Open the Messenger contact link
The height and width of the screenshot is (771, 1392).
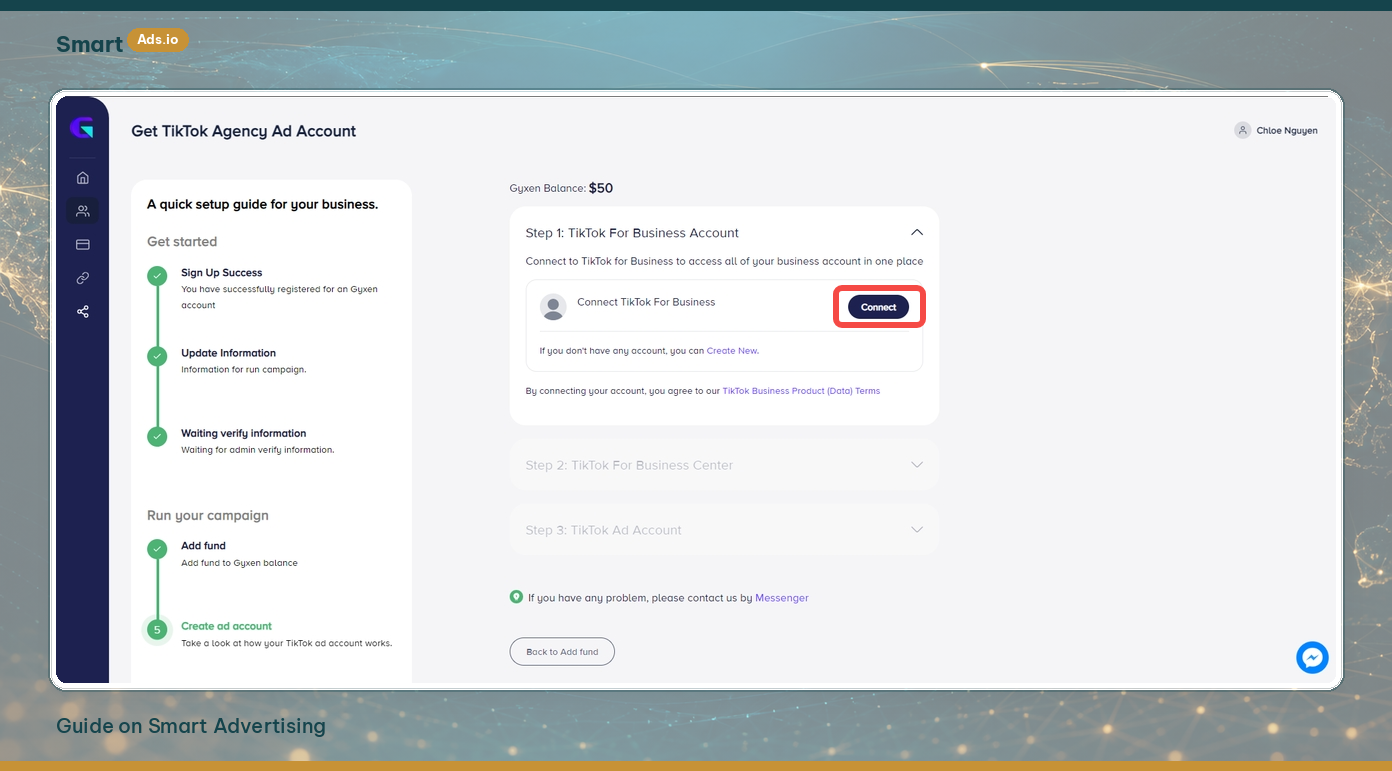coord(782,598)
